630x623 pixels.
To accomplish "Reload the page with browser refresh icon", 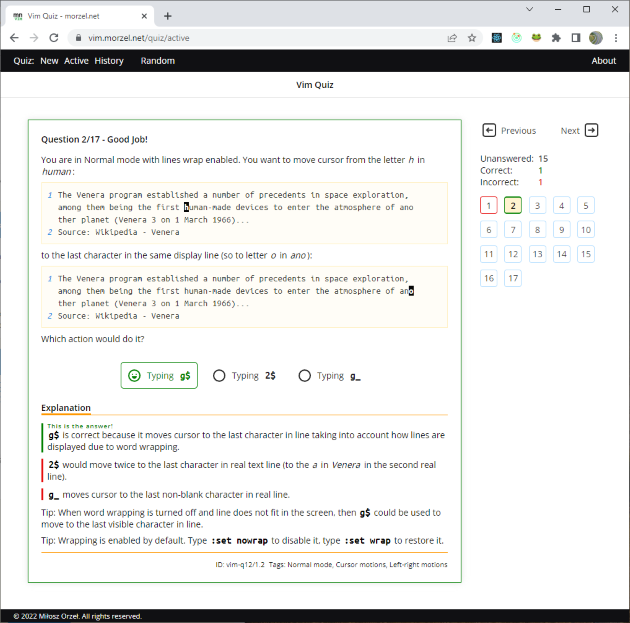I will coord(54,37).
